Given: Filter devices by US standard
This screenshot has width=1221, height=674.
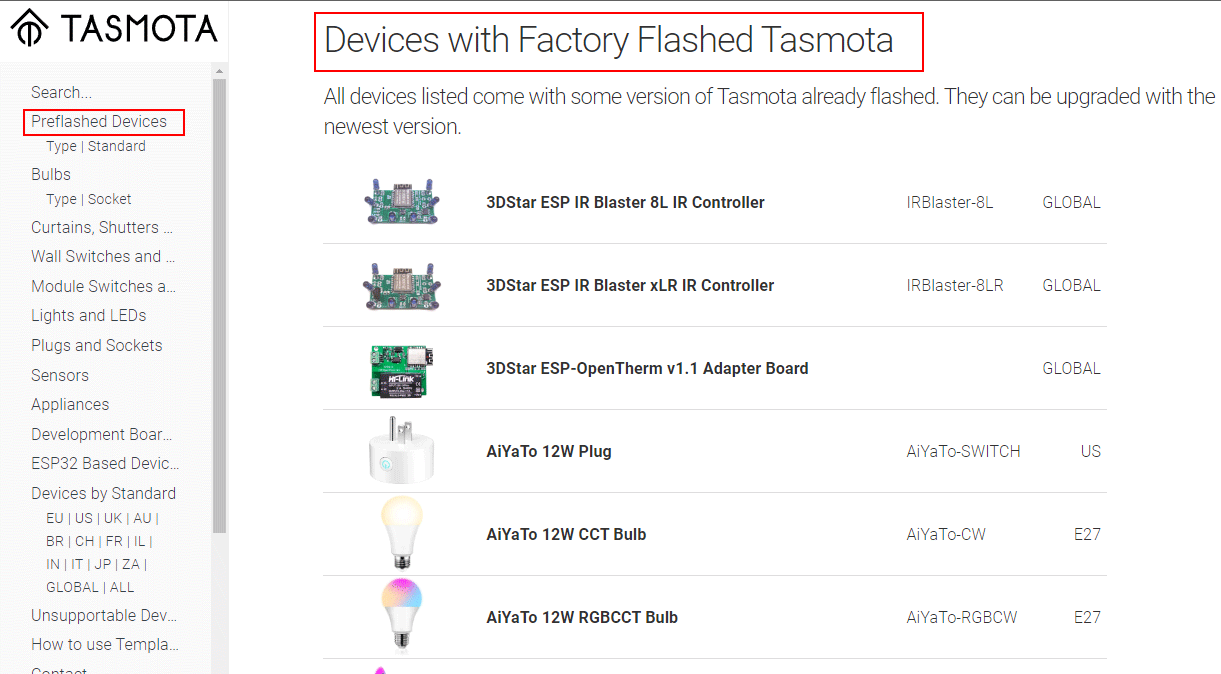Looking at the screenshot, I should click(x=84, y=518).
